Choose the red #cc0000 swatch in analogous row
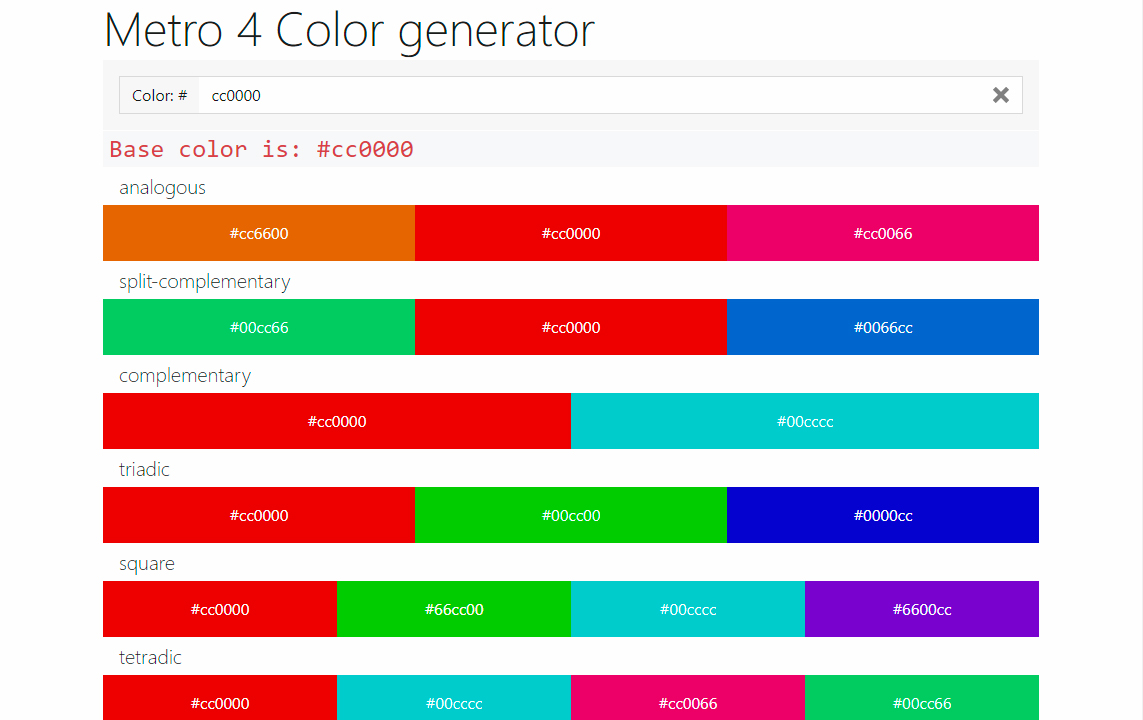Viewport: 1143px width, 720px height. point(570,233)
